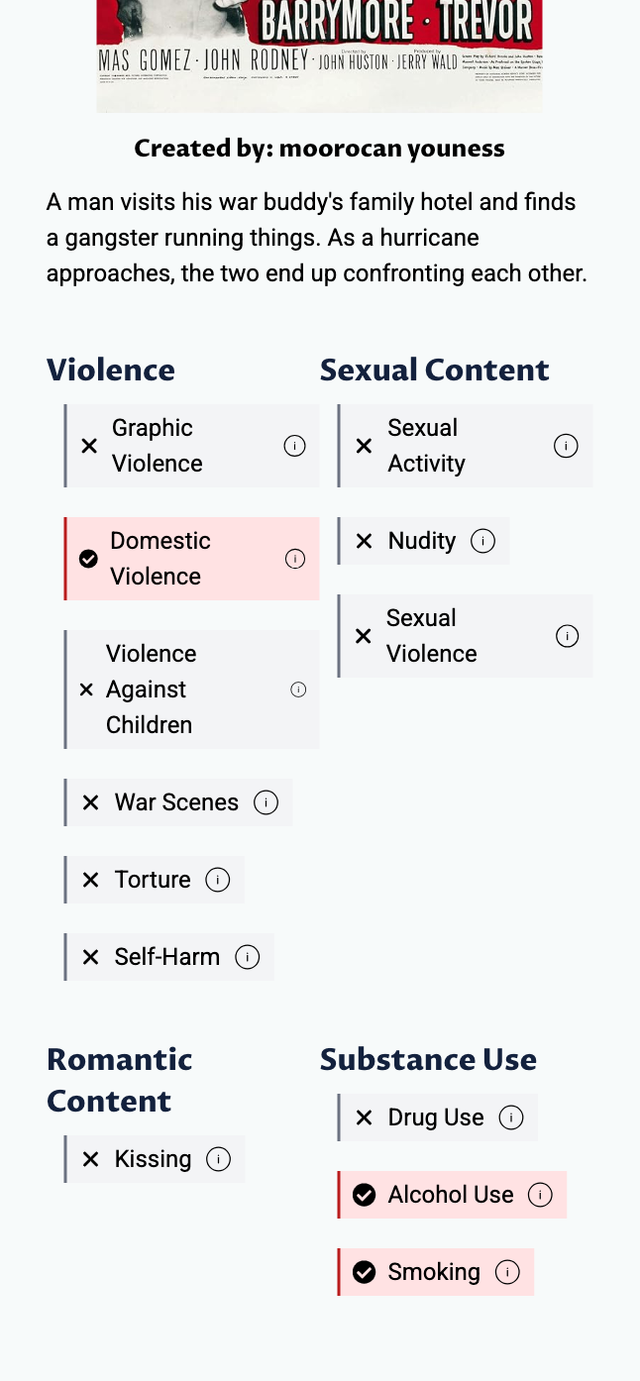Click the Kissing info icon
Viewport: 640px width, 1381px height.
tap(218, 1159)
